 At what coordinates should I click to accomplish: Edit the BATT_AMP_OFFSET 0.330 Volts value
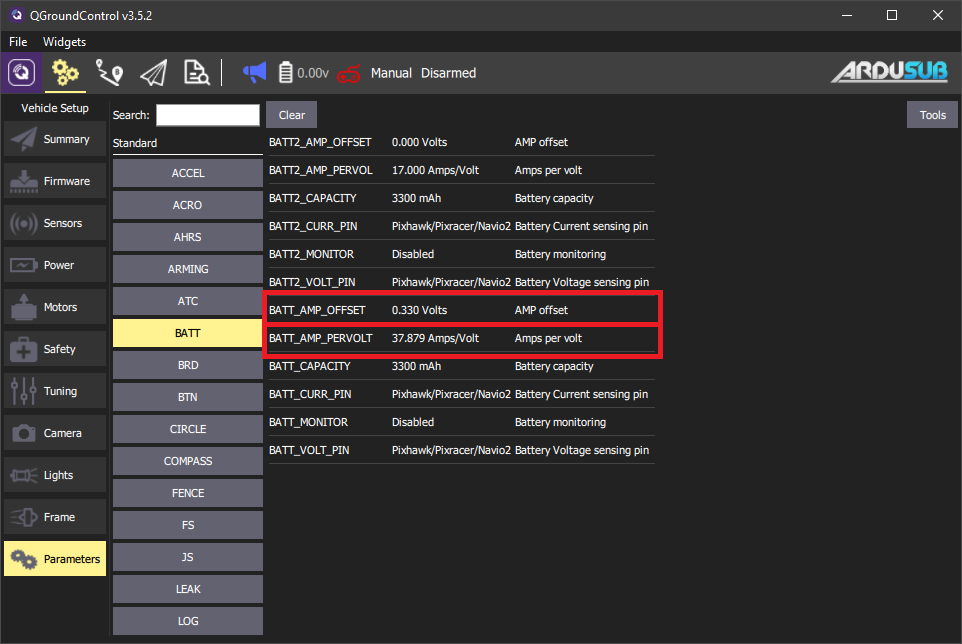click(x=420, y=310)
